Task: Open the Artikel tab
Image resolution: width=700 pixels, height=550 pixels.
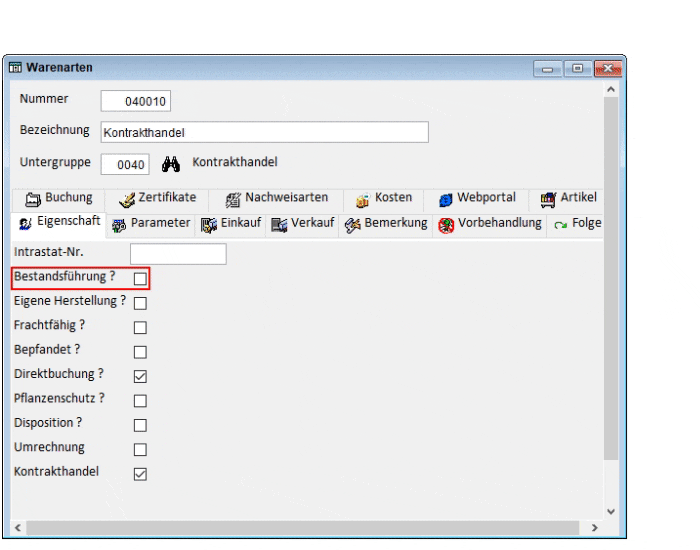Action: [x=567, y=199]
